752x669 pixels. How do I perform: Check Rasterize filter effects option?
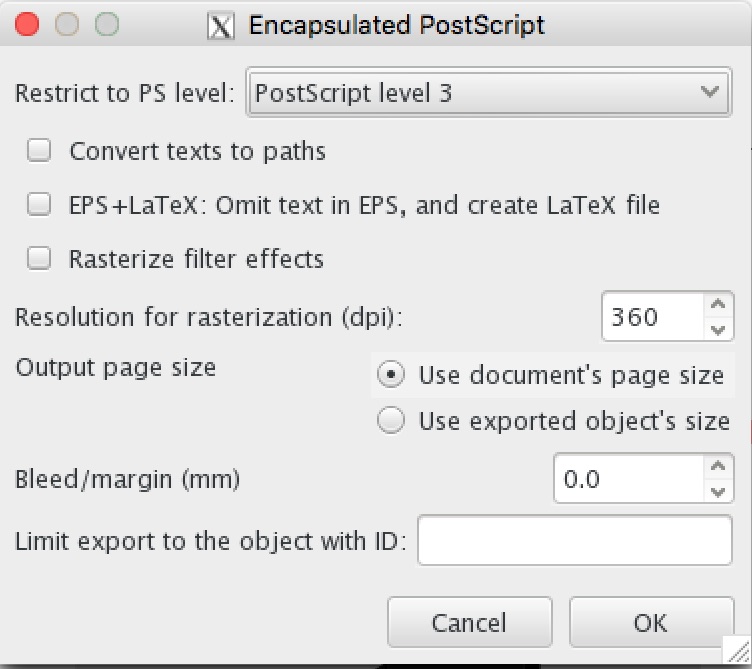click(x=39, y=259)
